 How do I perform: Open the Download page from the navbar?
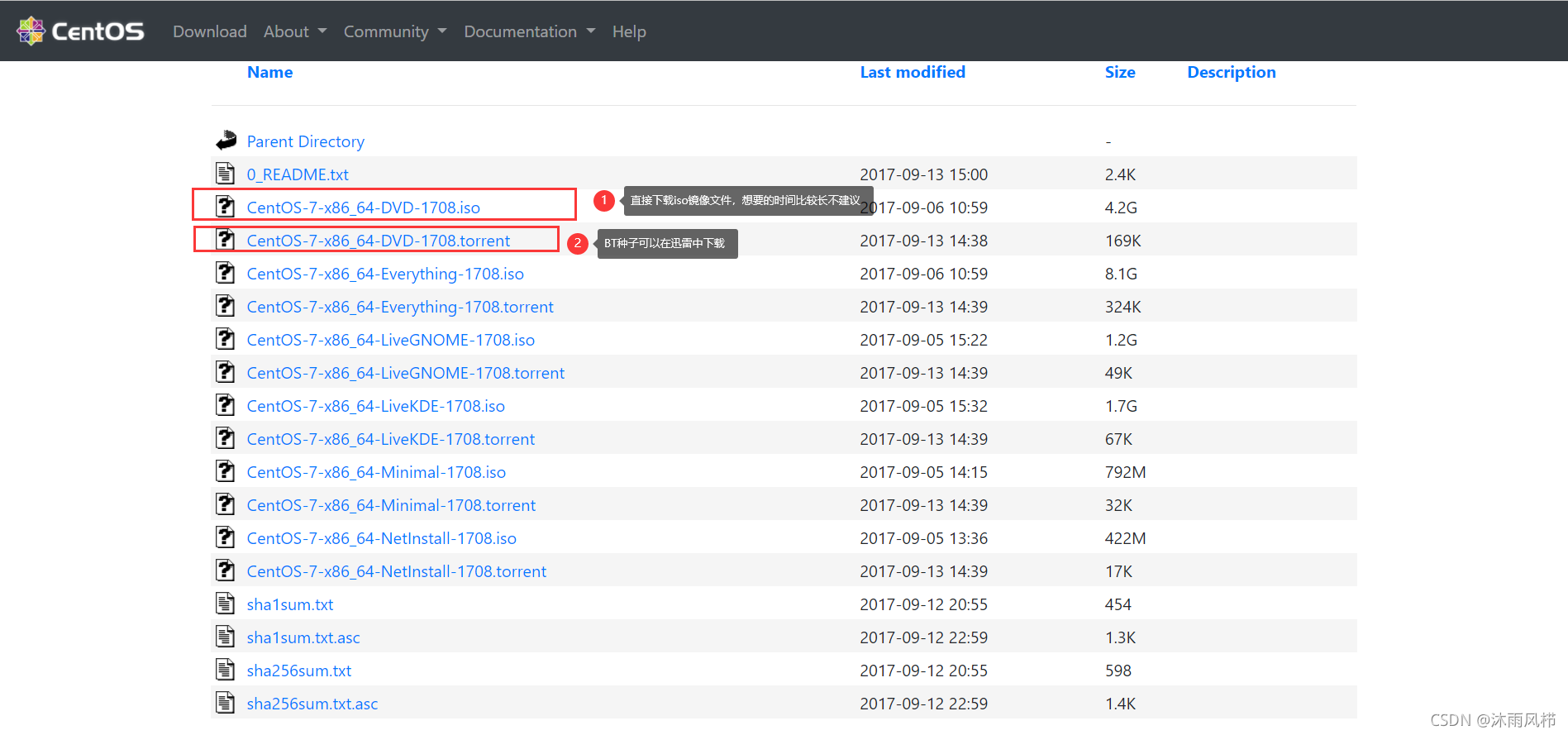(210, 31)
